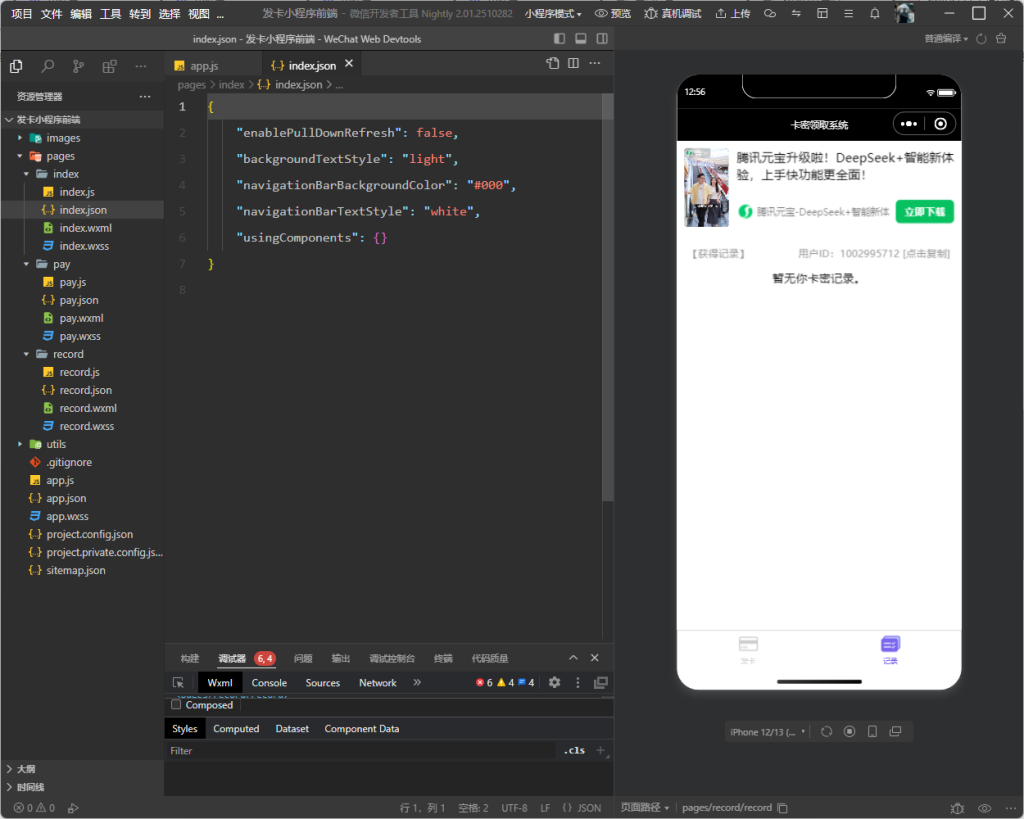Open the source control icon in the sidebar
Screen dimensions: 1024x819
point(78,66)
